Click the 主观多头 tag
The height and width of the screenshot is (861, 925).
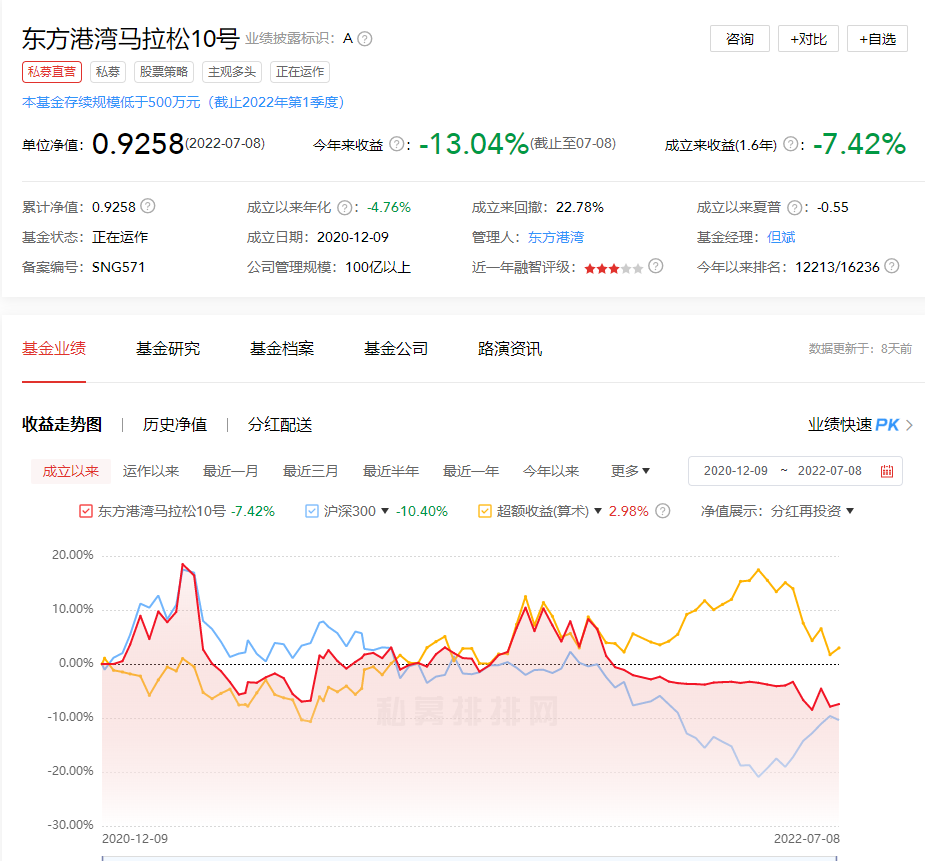[x=232, y=72]
